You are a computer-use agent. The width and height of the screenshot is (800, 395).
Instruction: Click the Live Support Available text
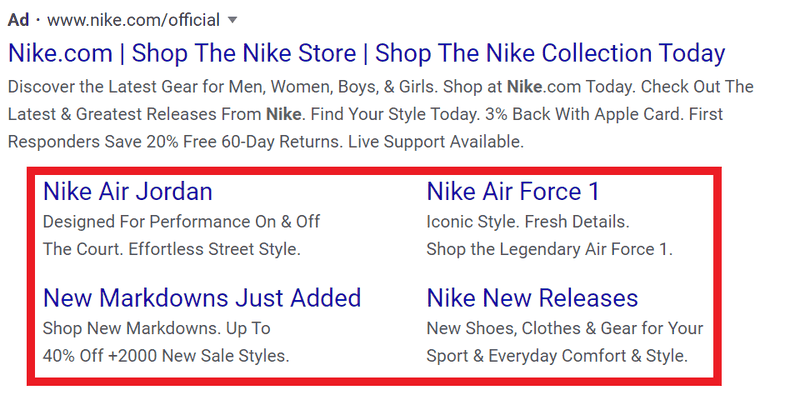pos(436,141)
